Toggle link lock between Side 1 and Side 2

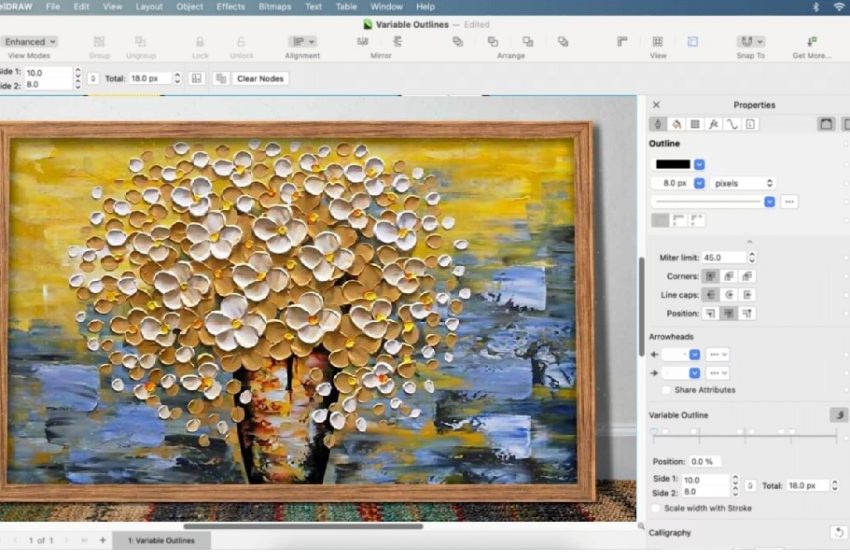(750, 486)
